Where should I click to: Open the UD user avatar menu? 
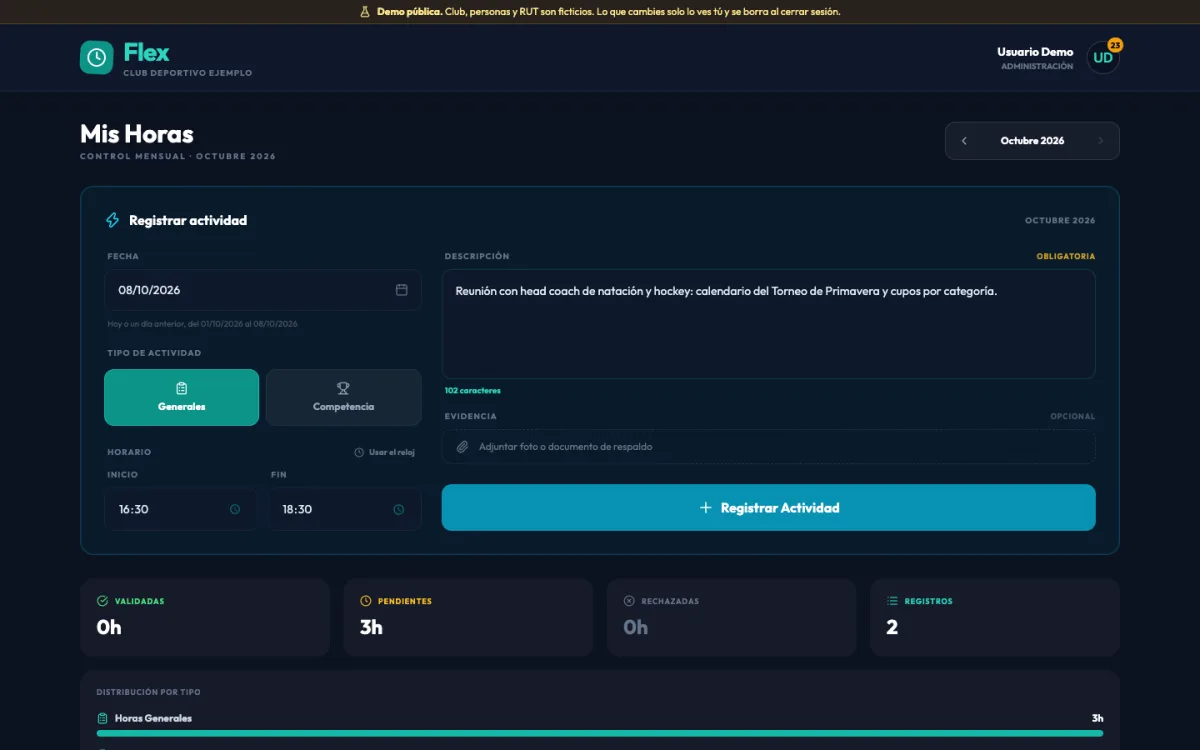[1103, 57]
